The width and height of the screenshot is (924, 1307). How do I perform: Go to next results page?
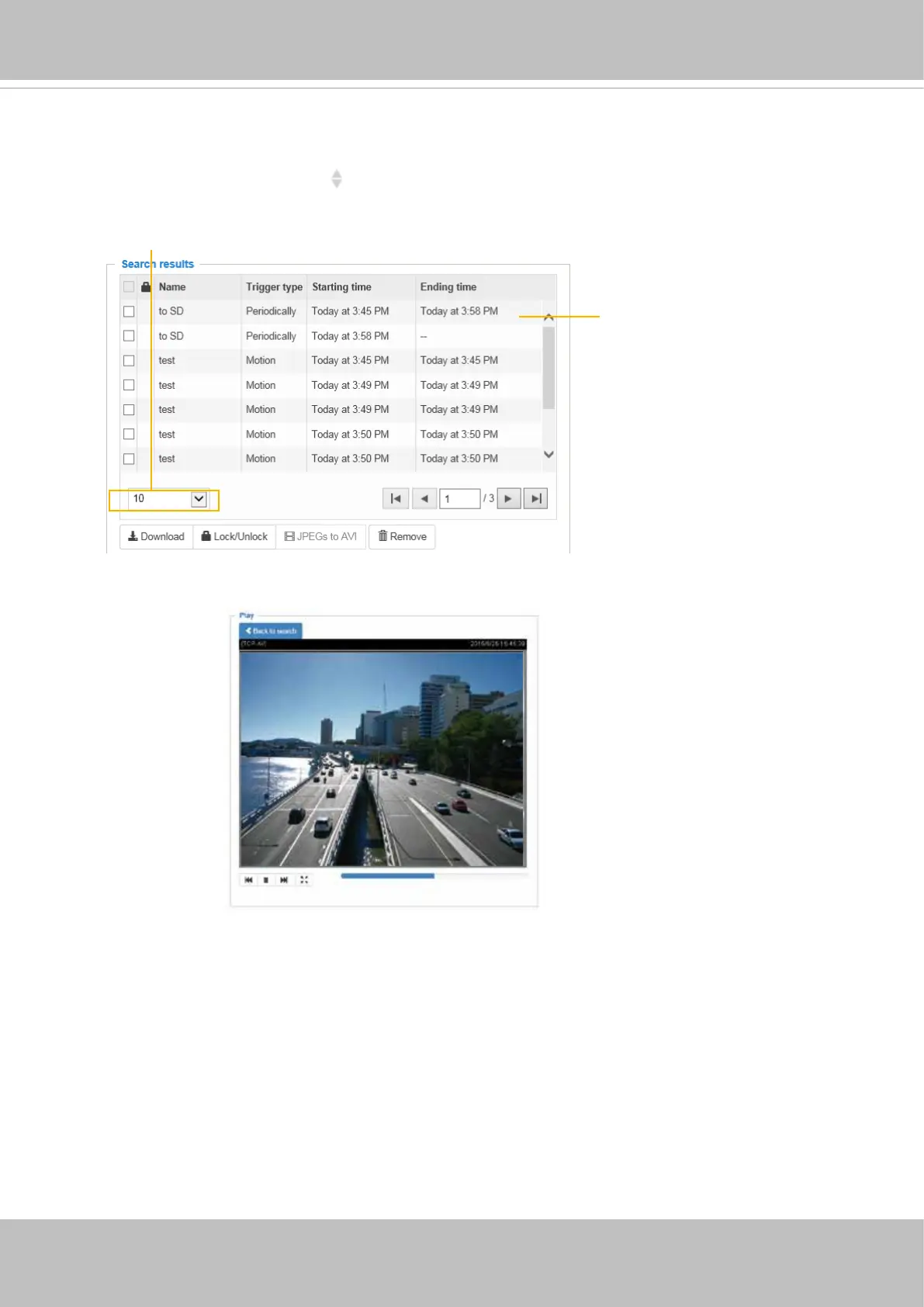coord(508,498)
